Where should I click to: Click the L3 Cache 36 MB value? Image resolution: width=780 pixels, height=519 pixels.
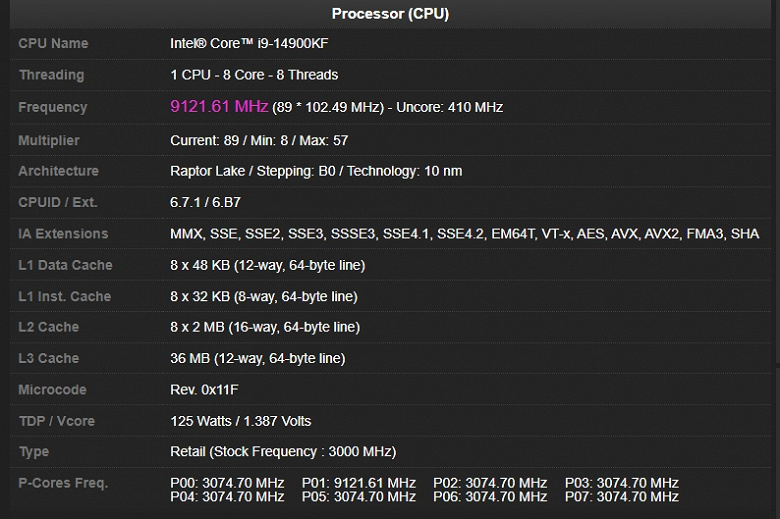tap(258, 358)
